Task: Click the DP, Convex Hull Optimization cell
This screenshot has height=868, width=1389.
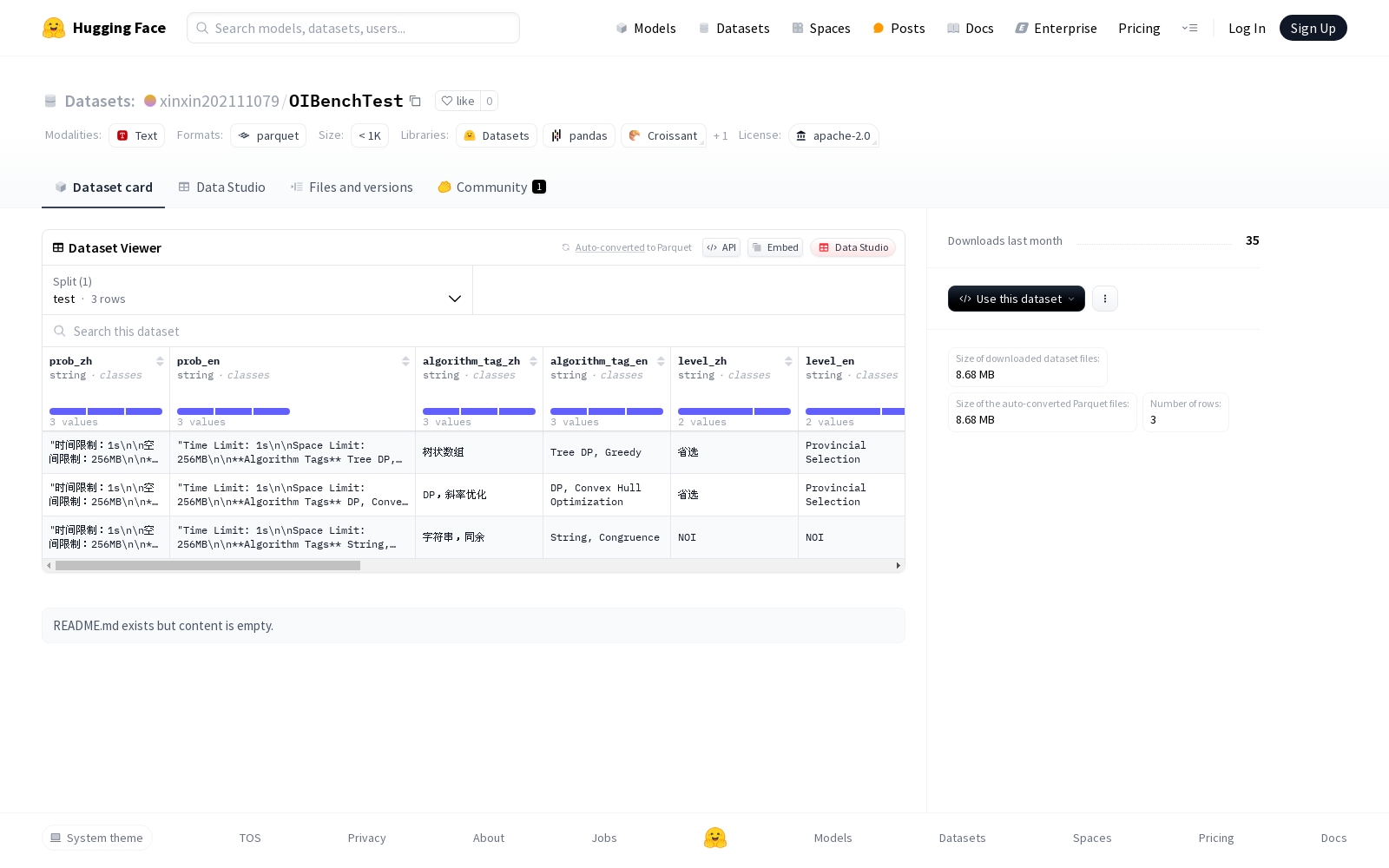Action: [607, 495]
